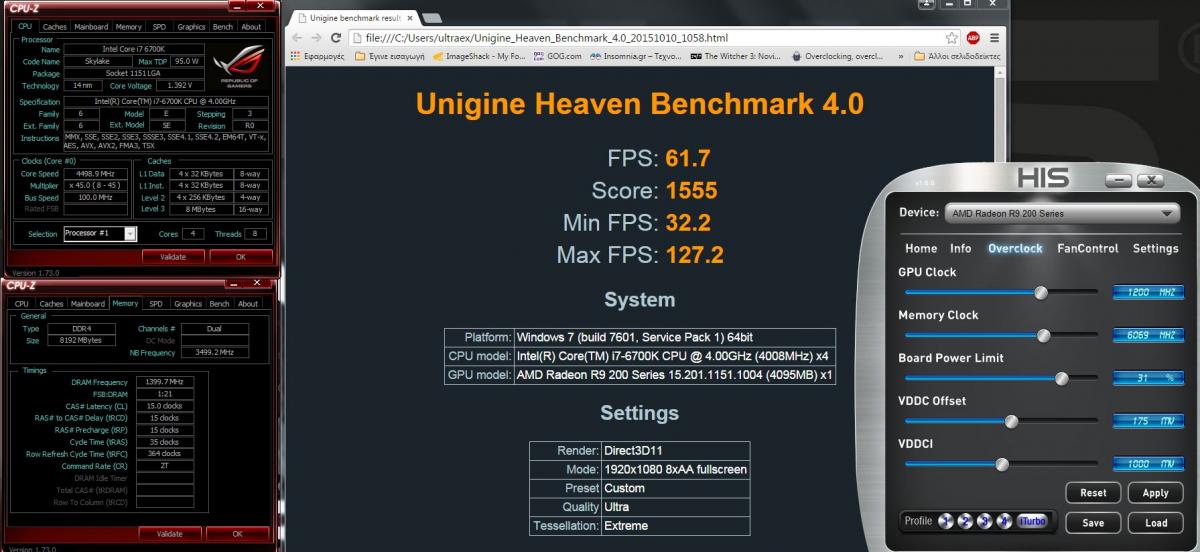Switch to the Mainboard tab in upper CPU-Z
1200x552 pixels.
coord(90,27)
